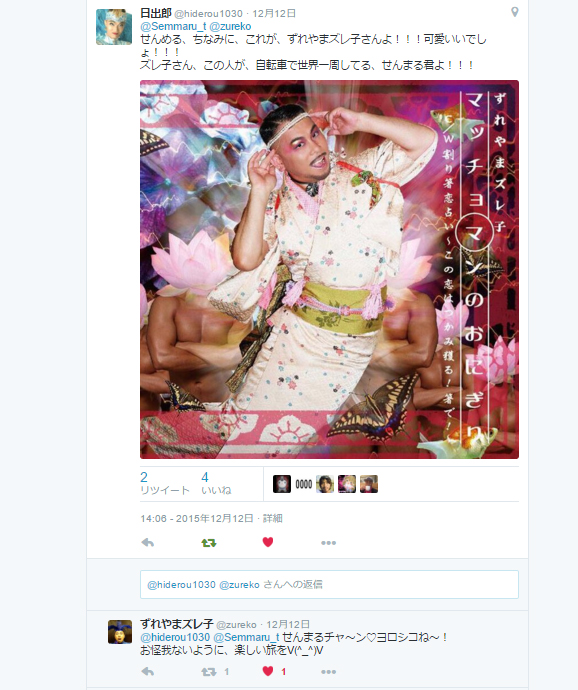Click the green retweet icon on main tweet
This screenshot has height=690, width=578.
[x=209, y=543]
